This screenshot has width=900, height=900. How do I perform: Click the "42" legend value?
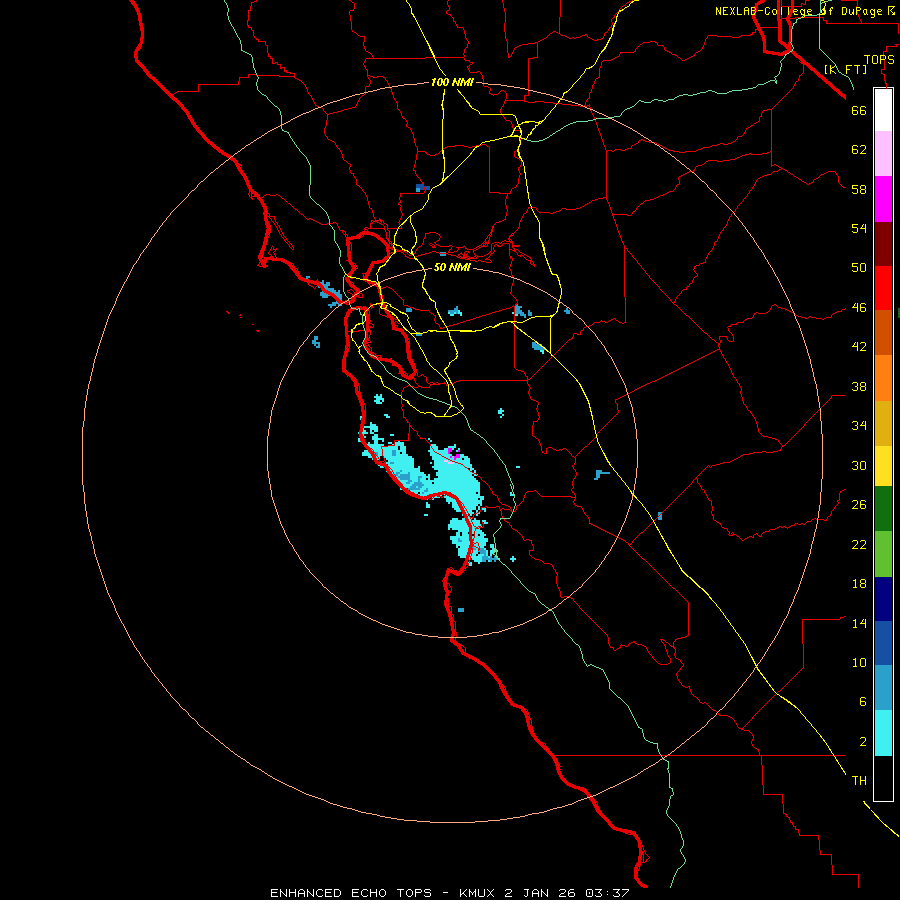coord(859,347)
